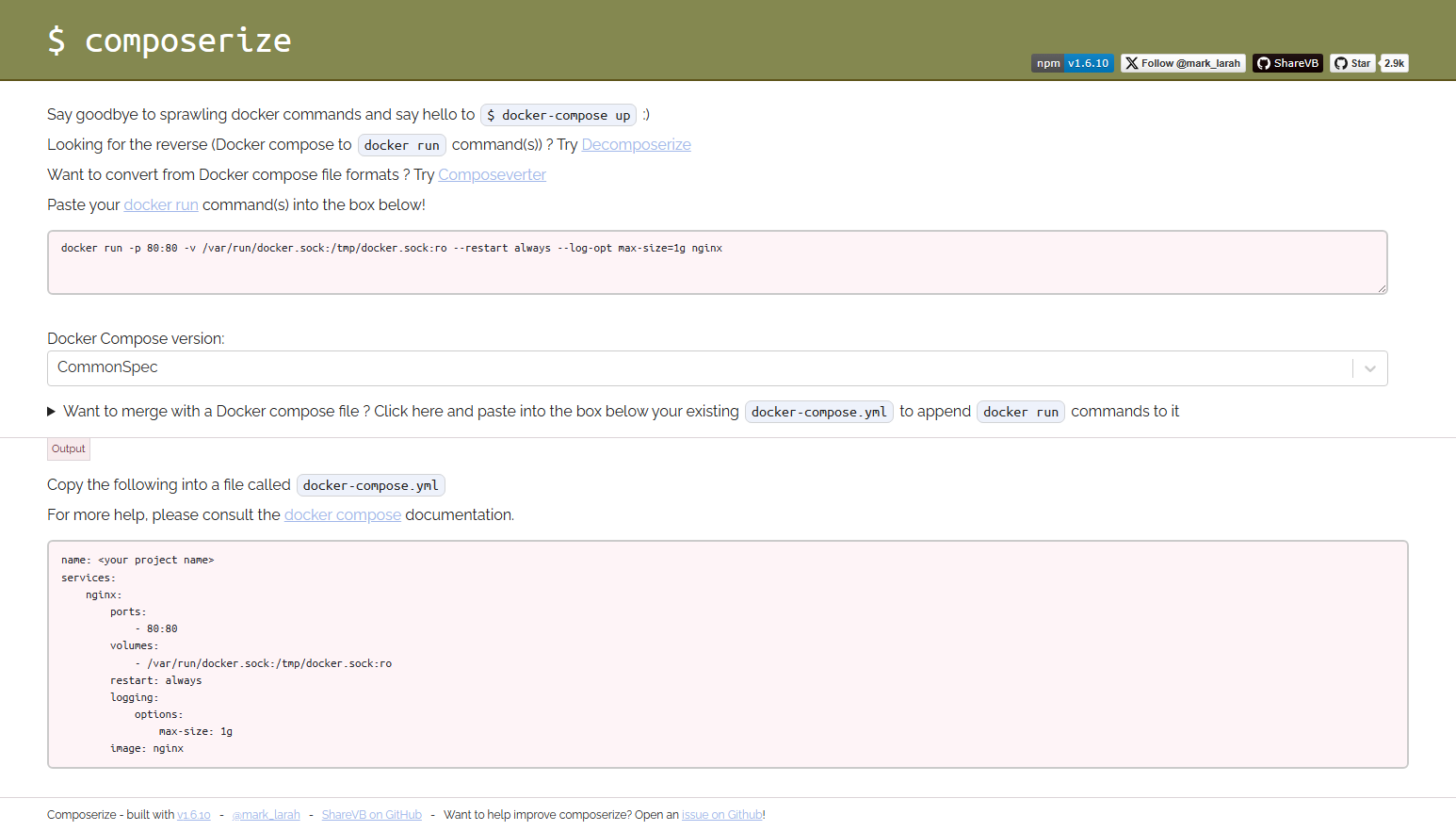Click Follow @mark_larah X button

1183,63
